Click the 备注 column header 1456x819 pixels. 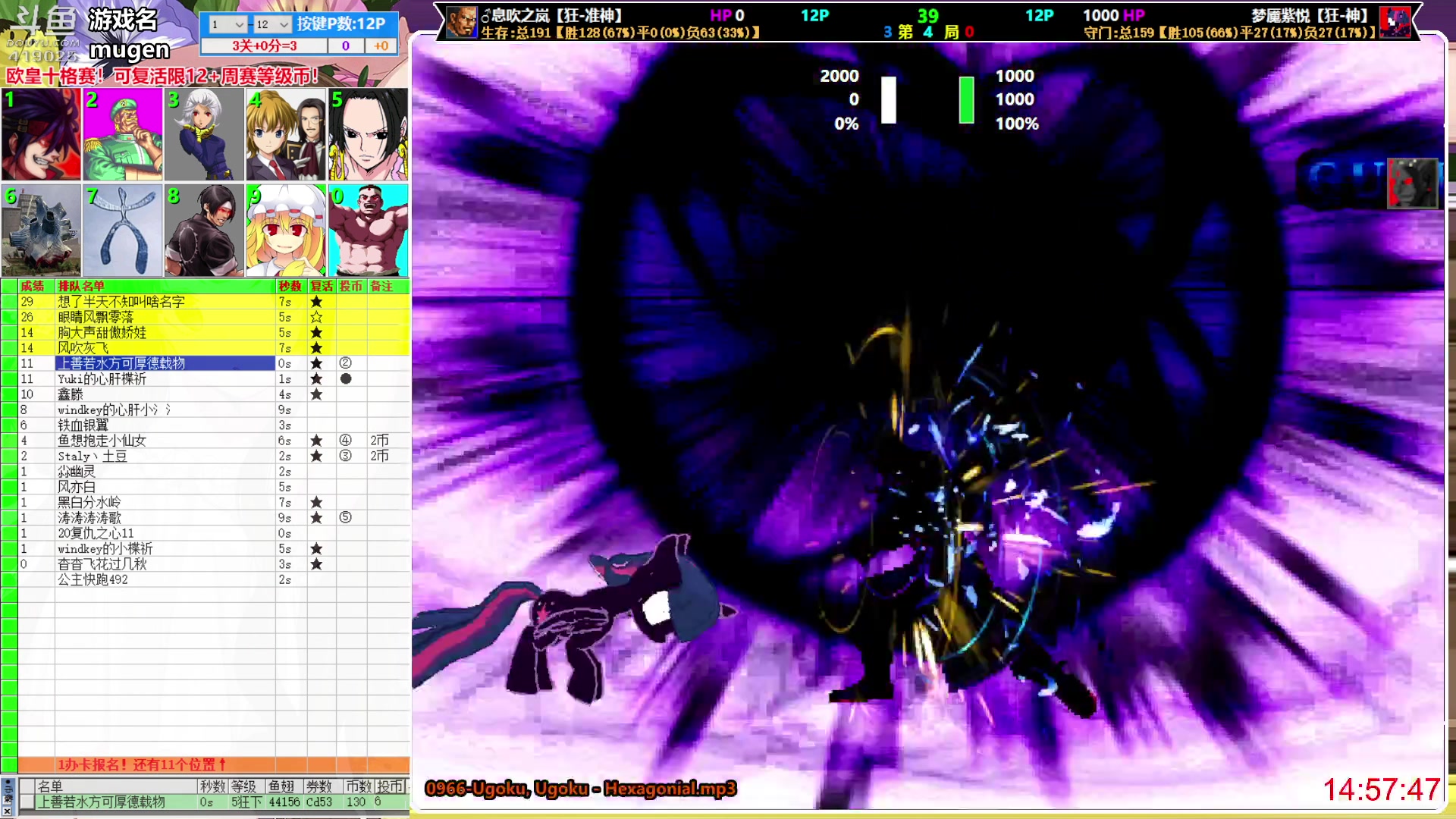tap(388, 286)
